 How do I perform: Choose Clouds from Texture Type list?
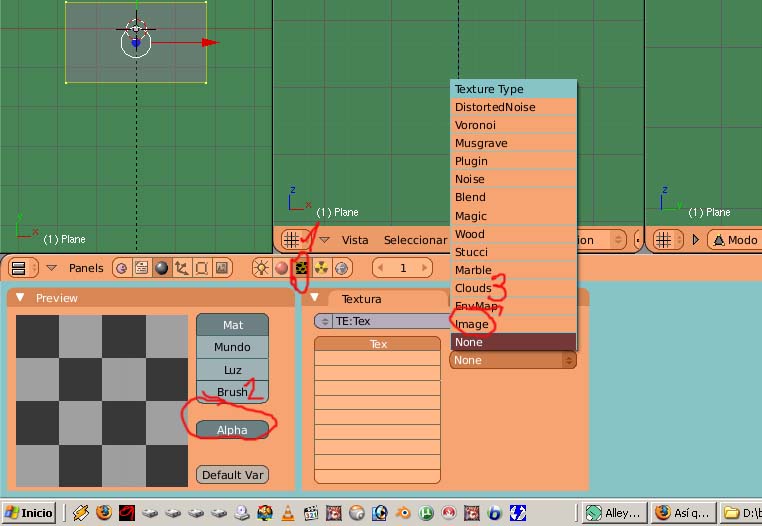(x=473, y=288)
